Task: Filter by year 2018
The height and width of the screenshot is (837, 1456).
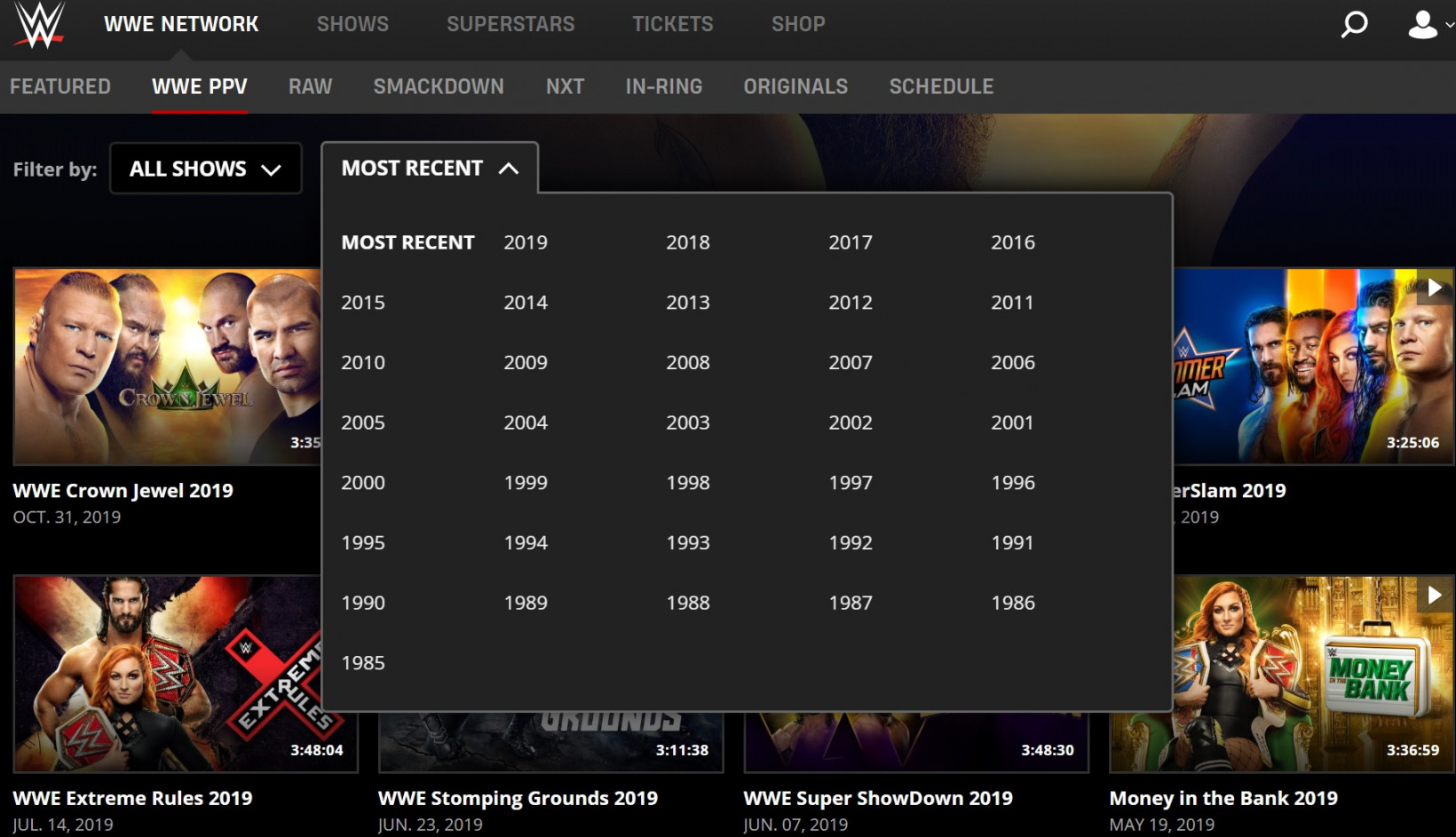Action: click(688, 242)
